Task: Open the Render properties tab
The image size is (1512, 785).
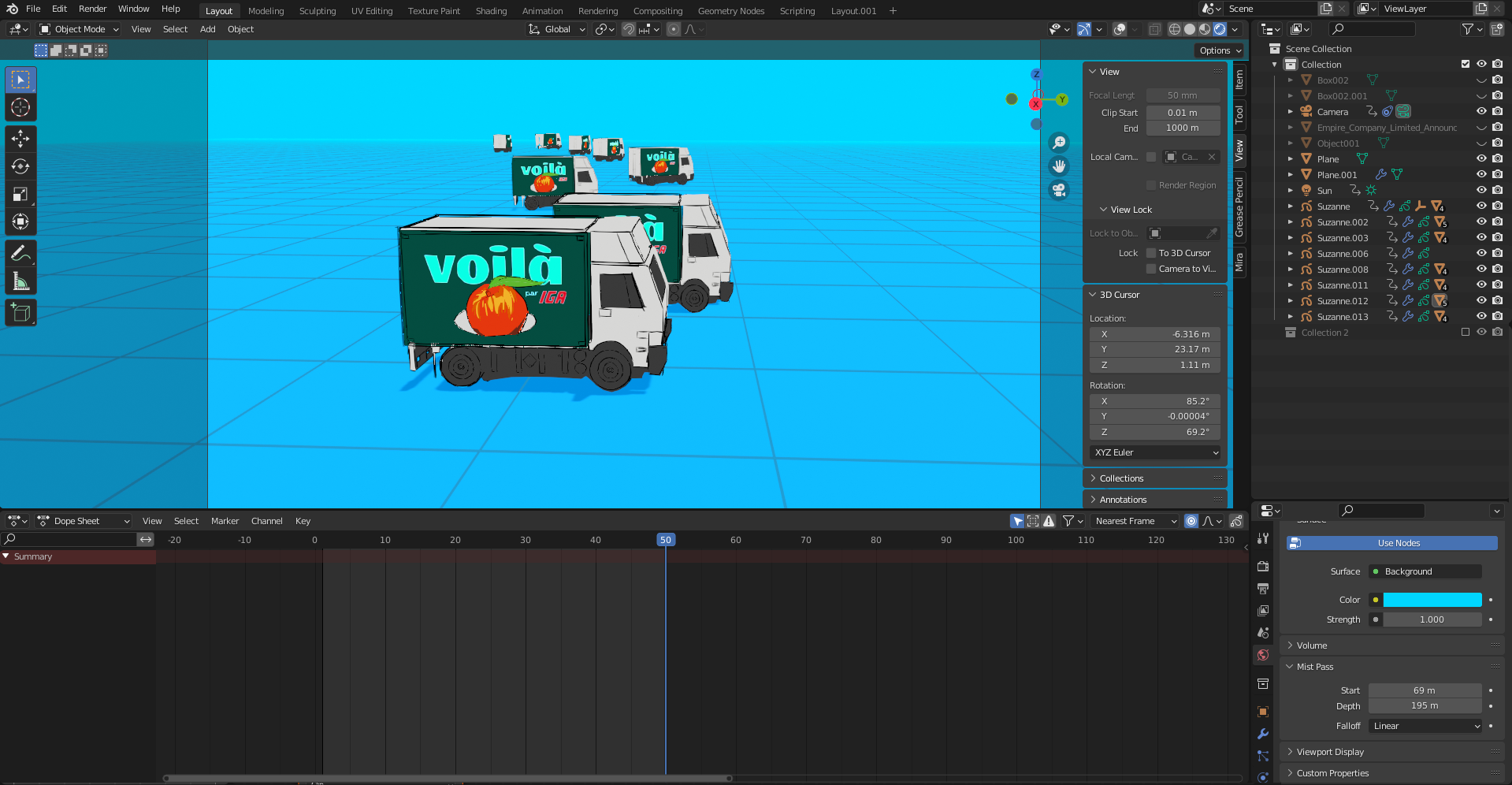Action: click(1263, 566)
